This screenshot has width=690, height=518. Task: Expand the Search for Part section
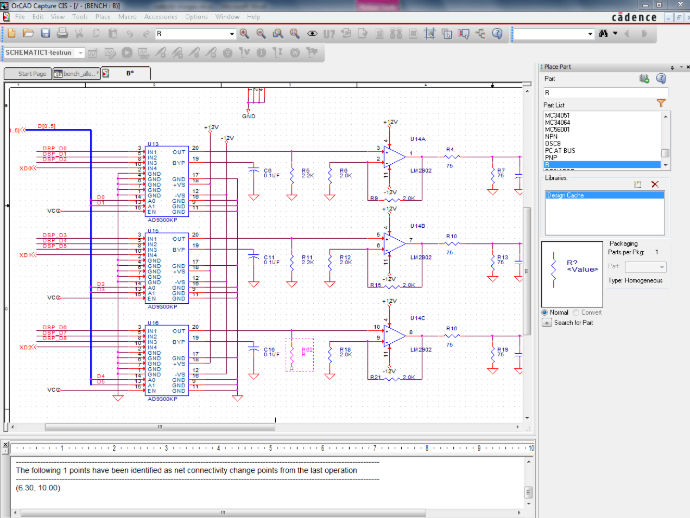546,323
